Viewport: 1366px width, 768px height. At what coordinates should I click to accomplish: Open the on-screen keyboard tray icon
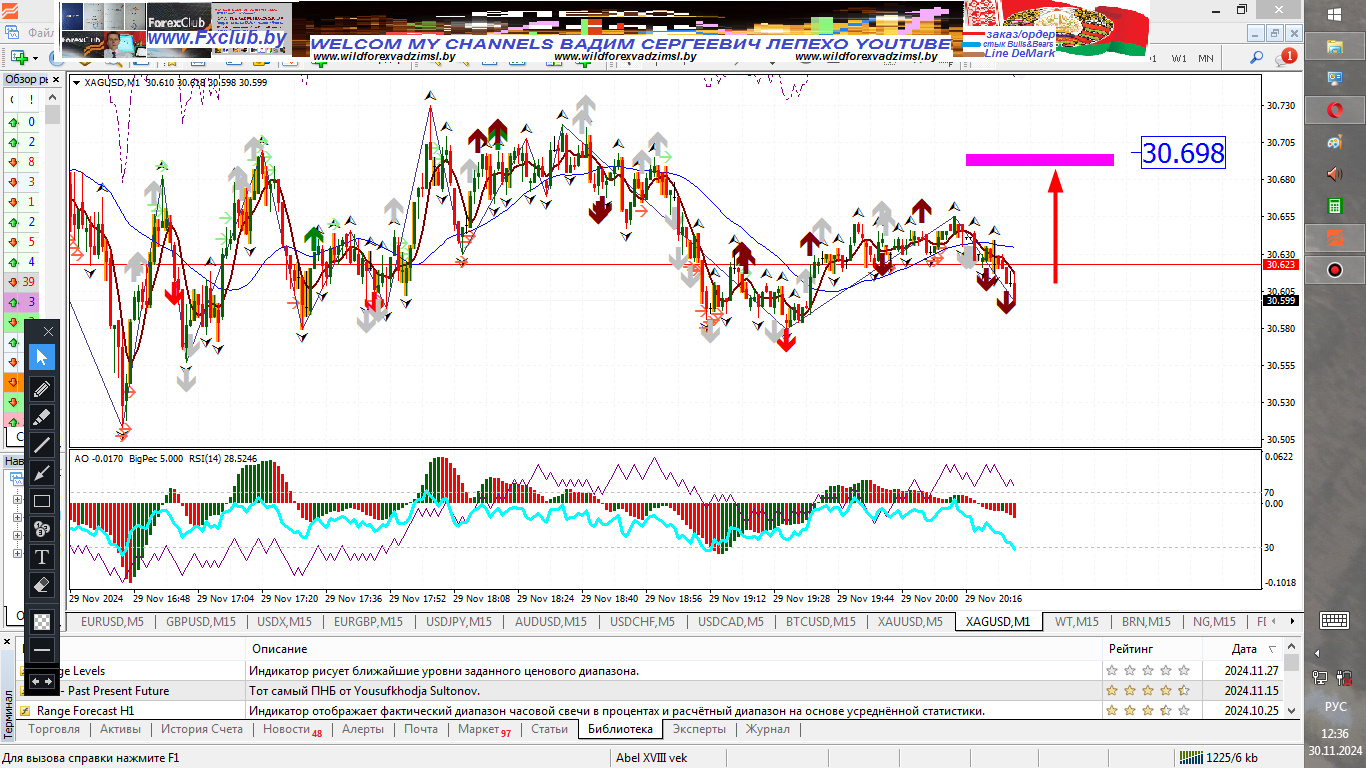point(1335,620)
